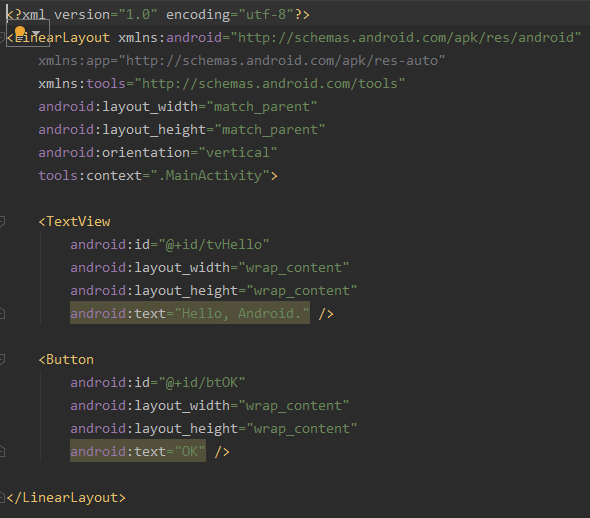Open the intention actions dropdown arrow
590x518 pixels.
[x=36, y=33]
